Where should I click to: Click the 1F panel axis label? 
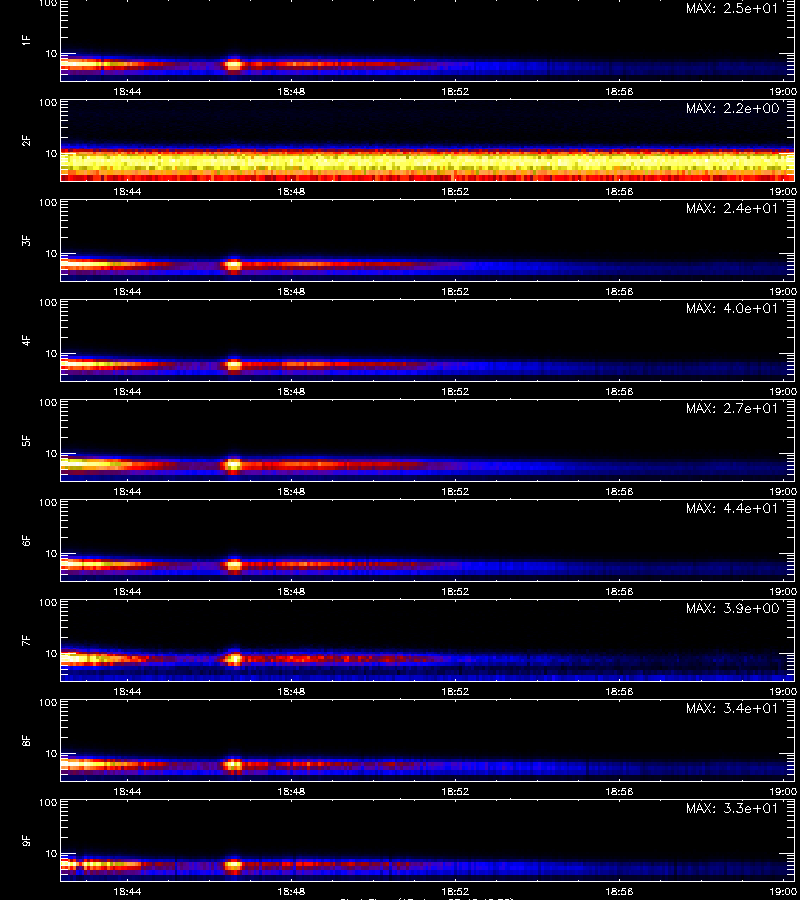[26, 40]
